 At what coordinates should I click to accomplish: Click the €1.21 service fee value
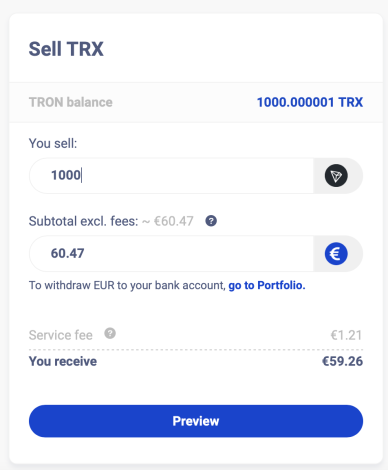(x=346, y=335)
